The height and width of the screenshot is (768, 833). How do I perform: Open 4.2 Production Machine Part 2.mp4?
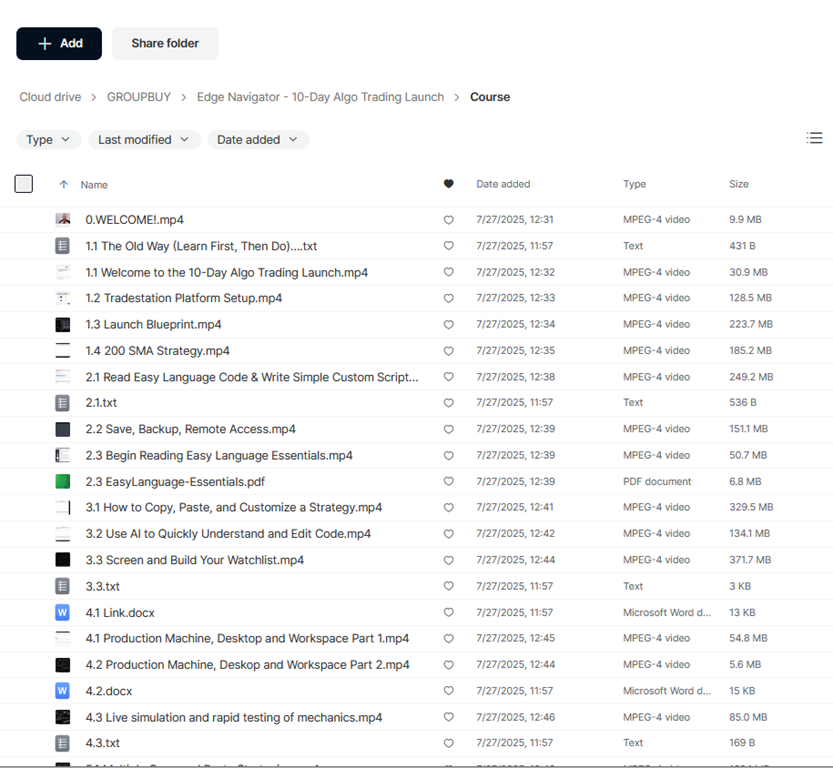[248, 665]
